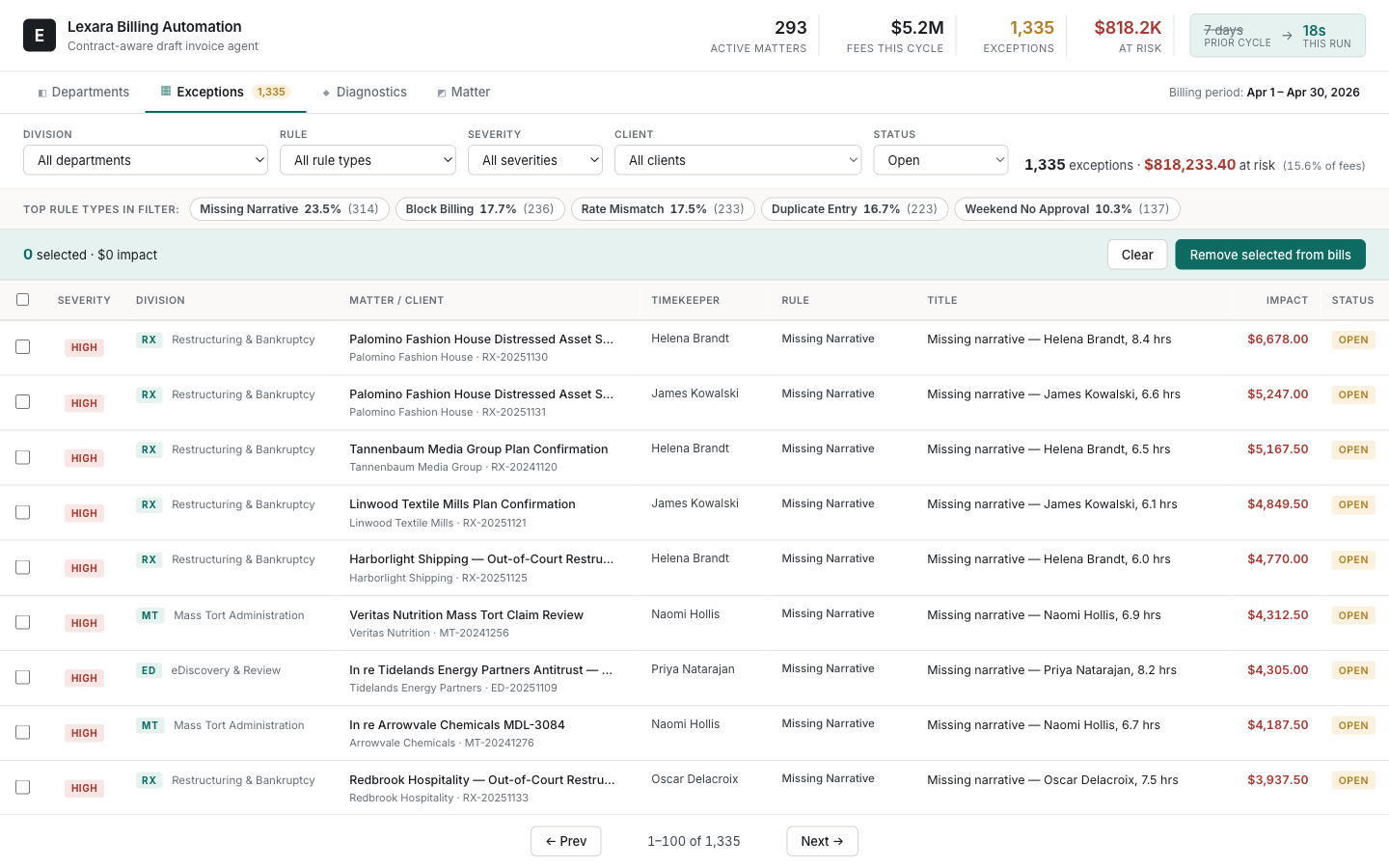Image resolution: width=1389 pixels, height=868 pixels.
Task: Filter by Weekend No Approval 10.3% chip
Action: click(x=1067, y=209)
